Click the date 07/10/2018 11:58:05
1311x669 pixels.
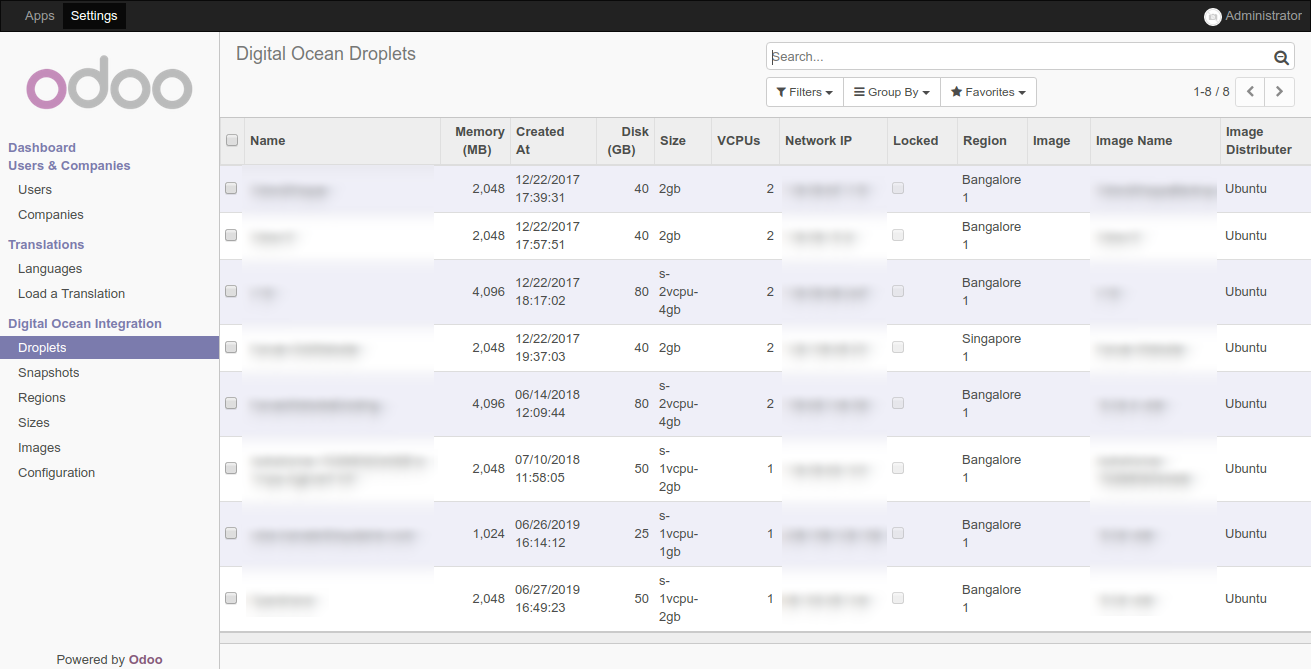click(547, 469)
